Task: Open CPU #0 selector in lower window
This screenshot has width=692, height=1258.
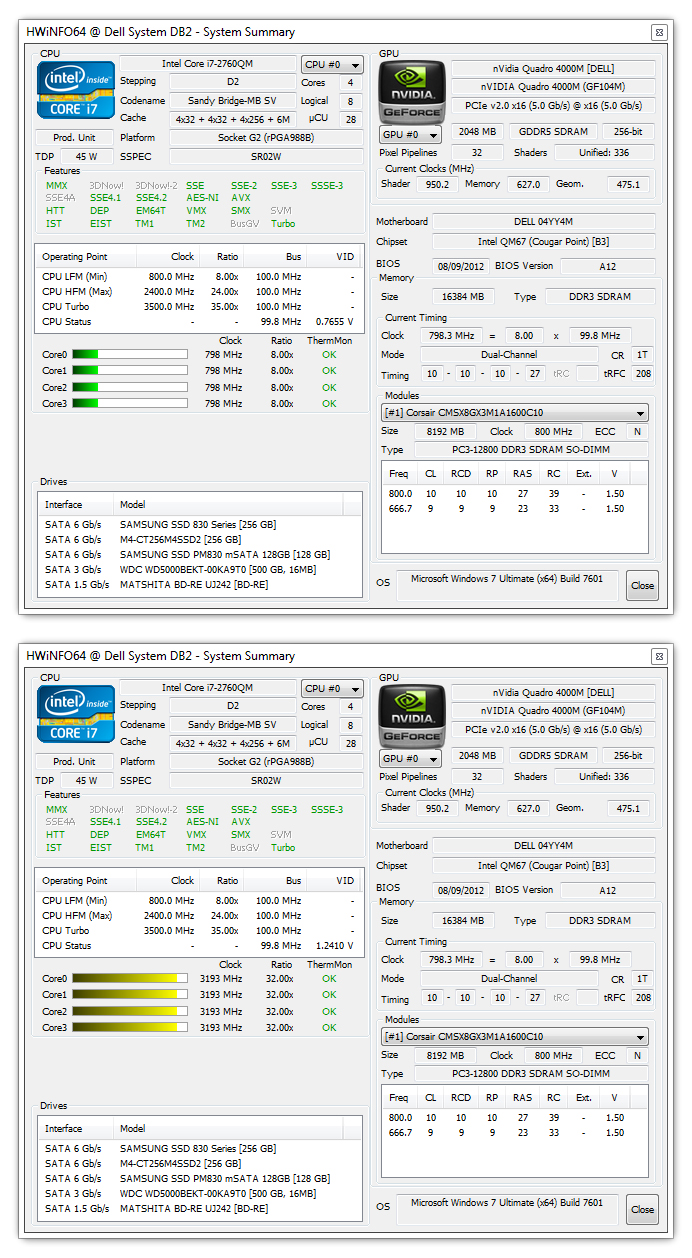Action: [x=332, y=688]
